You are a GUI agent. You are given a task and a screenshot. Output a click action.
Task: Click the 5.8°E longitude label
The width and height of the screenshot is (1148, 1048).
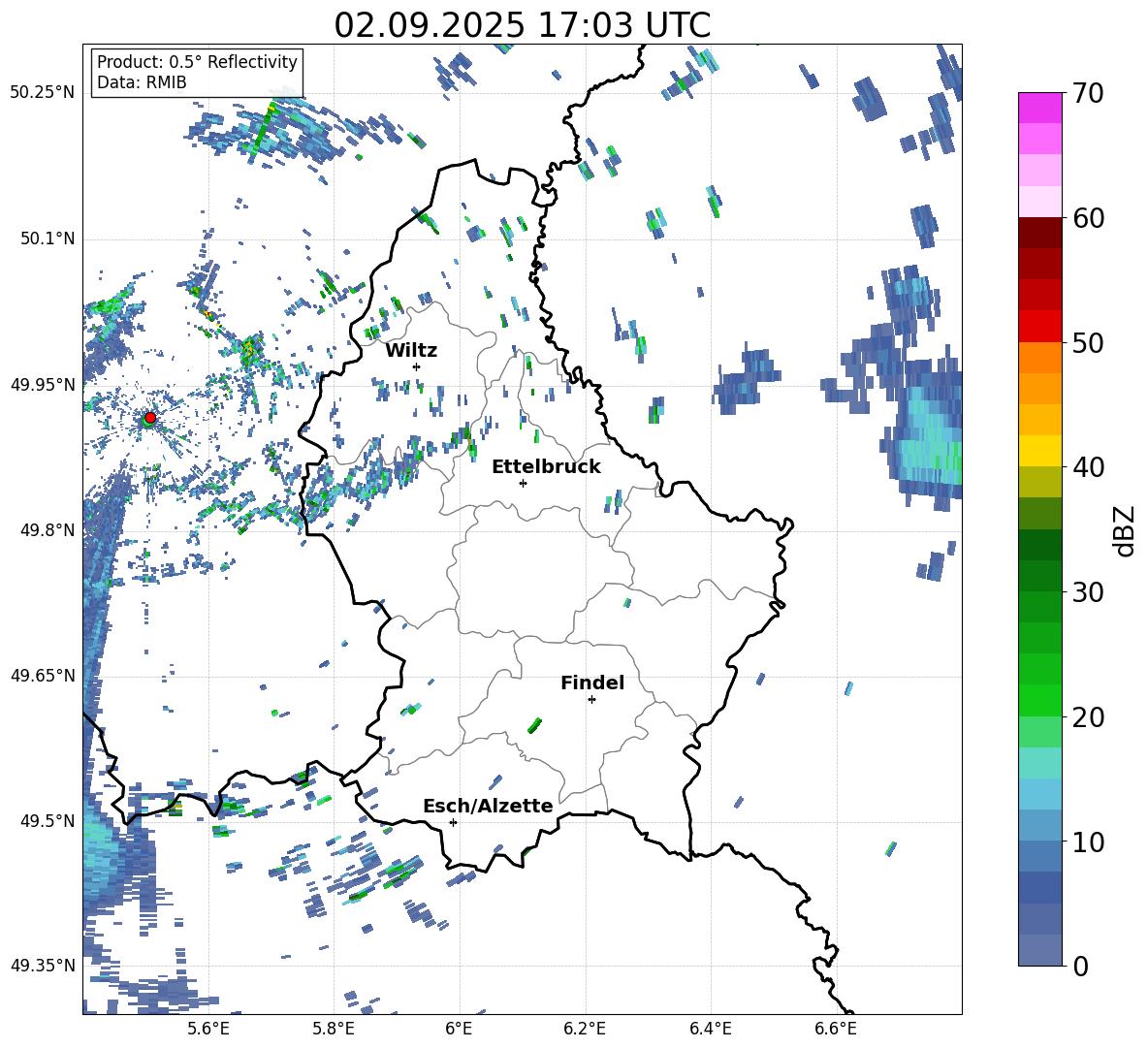[334, 1029]
